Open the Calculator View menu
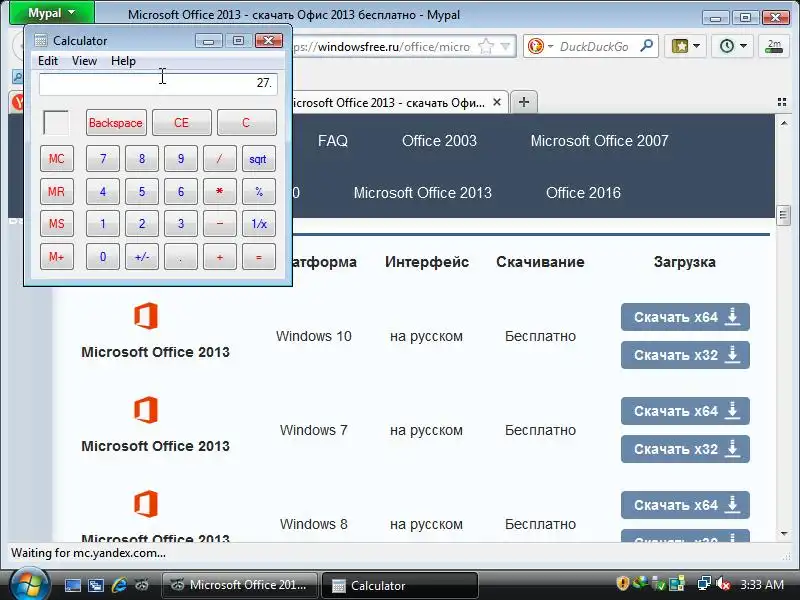The height and width of the screenshot is (600, 800). (84, 61)
